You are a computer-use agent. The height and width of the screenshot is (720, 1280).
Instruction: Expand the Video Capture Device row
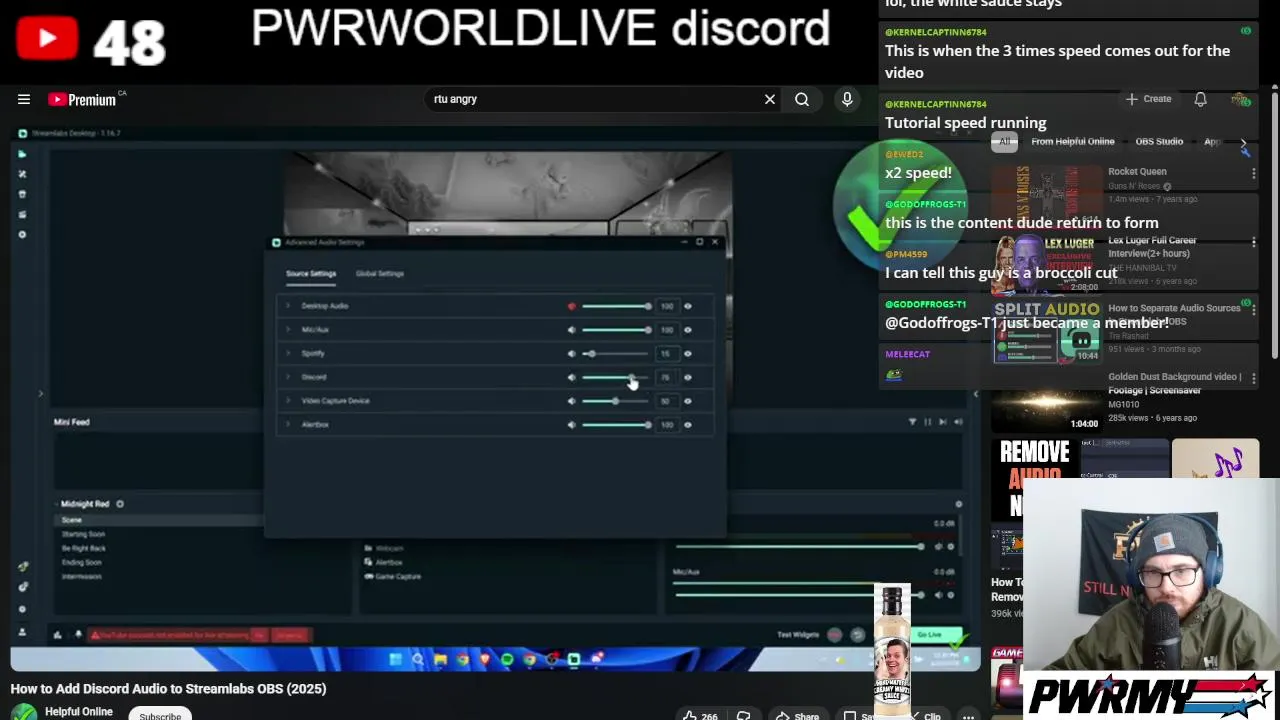[288, 401]
